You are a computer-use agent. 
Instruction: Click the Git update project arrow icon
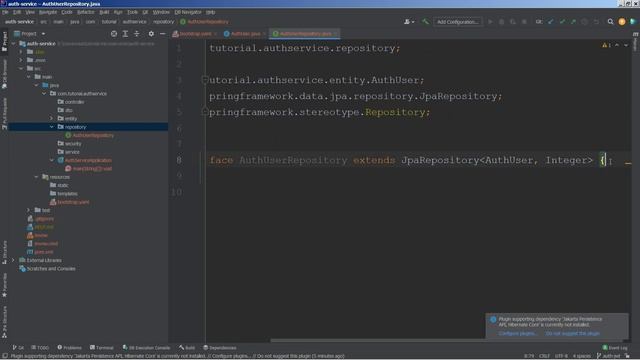click(551, 22)
